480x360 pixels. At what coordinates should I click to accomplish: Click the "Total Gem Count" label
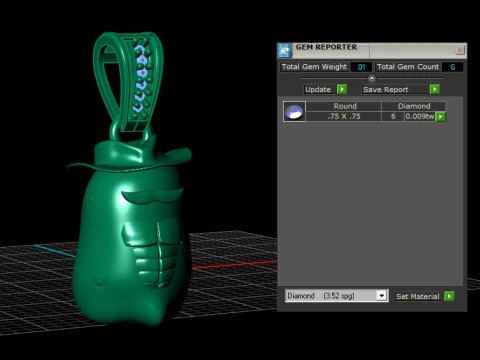click(408, 67)
